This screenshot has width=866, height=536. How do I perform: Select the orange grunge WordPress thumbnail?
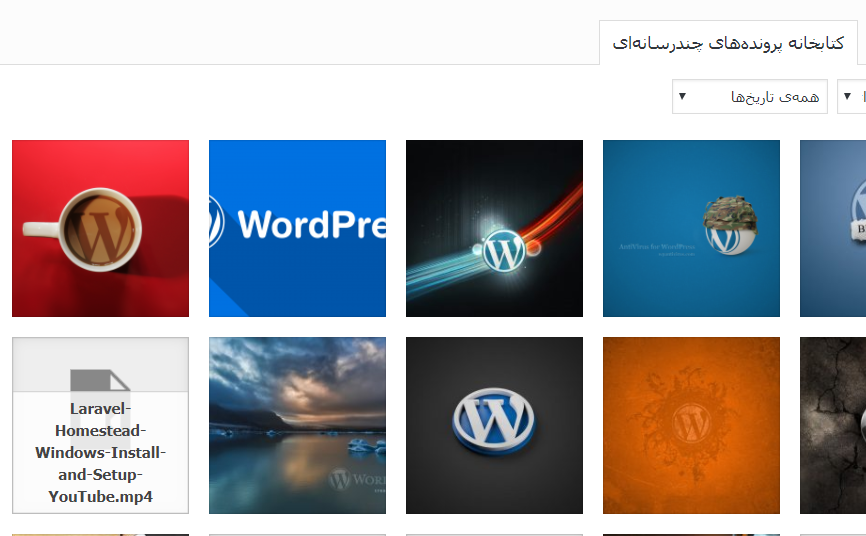click(691, 425)
